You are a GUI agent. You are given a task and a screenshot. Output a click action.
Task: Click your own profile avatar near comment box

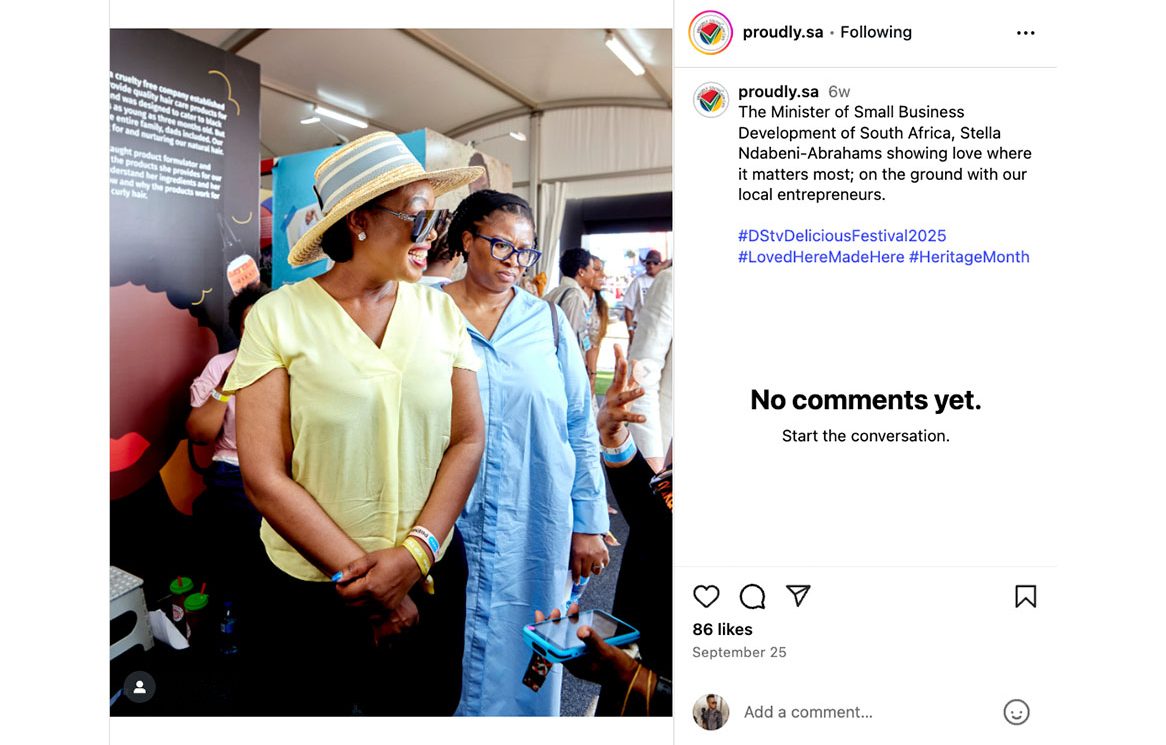point(711,712)
